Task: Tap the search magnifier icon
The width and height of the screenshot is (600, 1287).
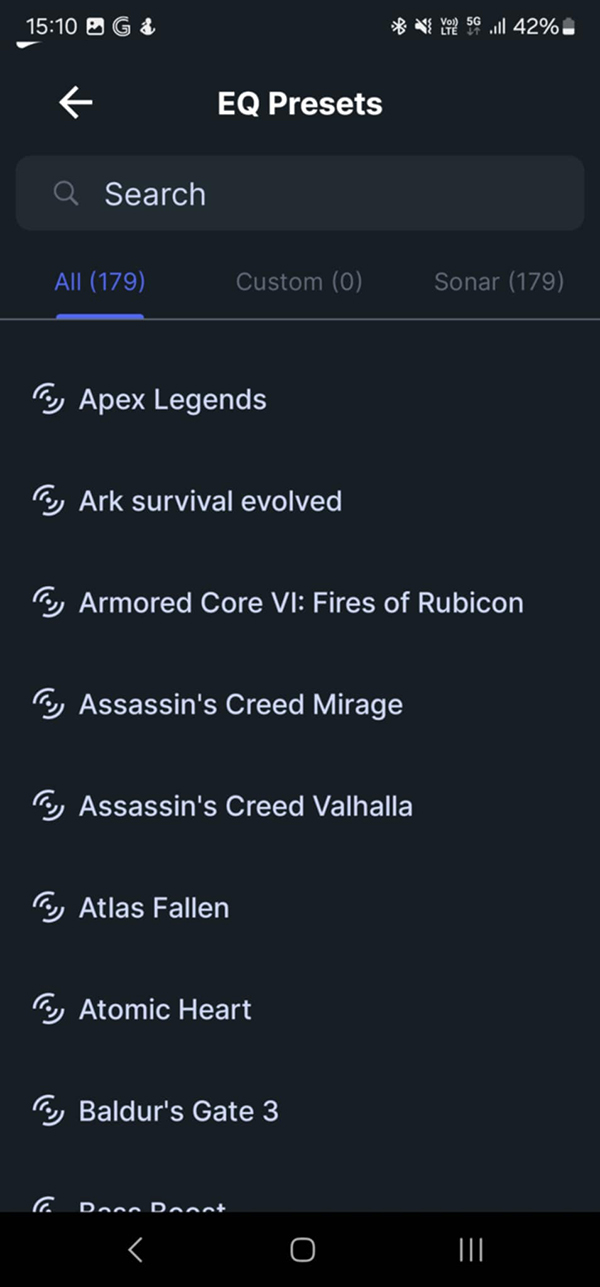Action: pos(66,193)
